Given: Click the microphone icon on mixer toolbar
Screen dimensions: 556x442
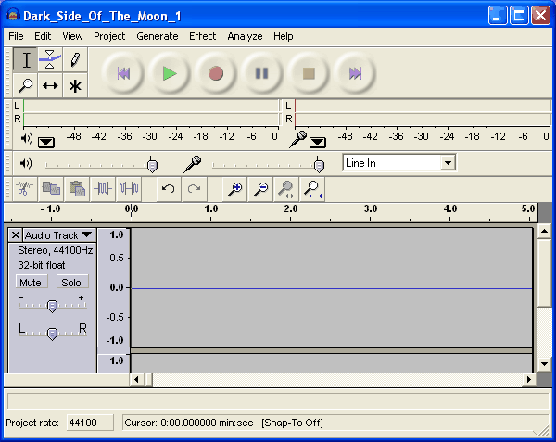Looking at the screenshot, I should coord(192,164).
